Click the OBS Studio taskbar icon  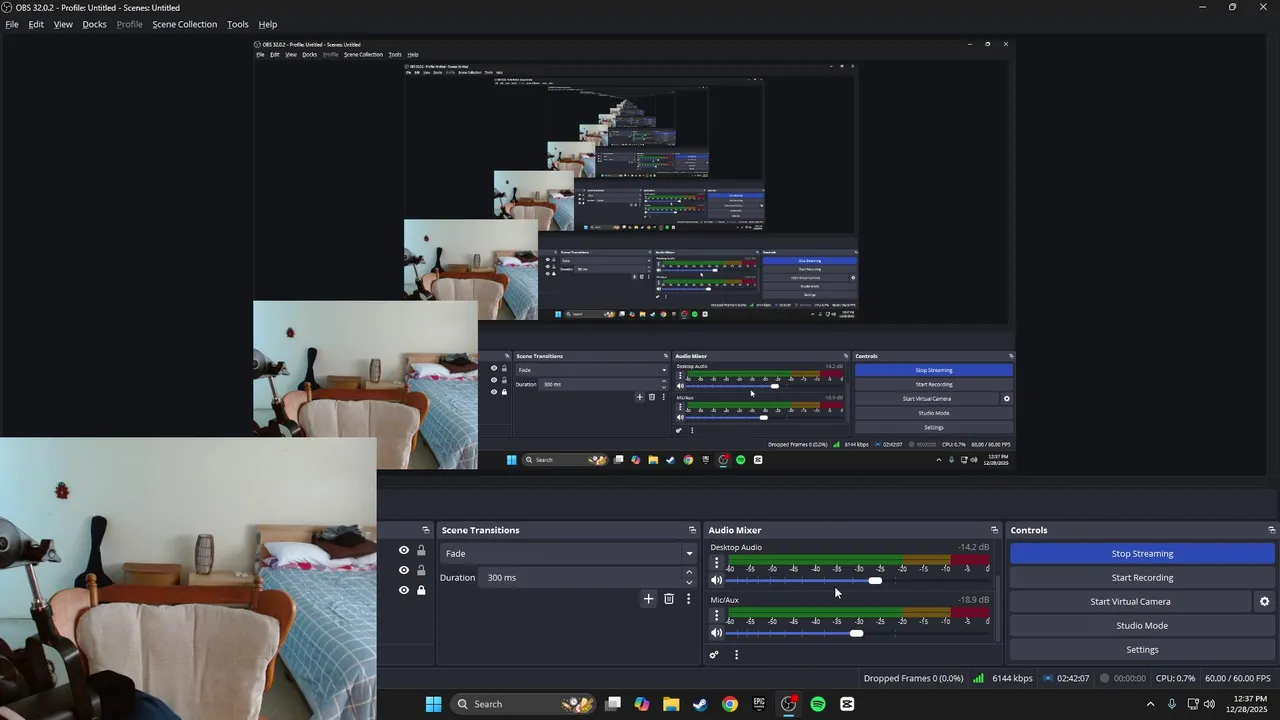click(789, 704)
